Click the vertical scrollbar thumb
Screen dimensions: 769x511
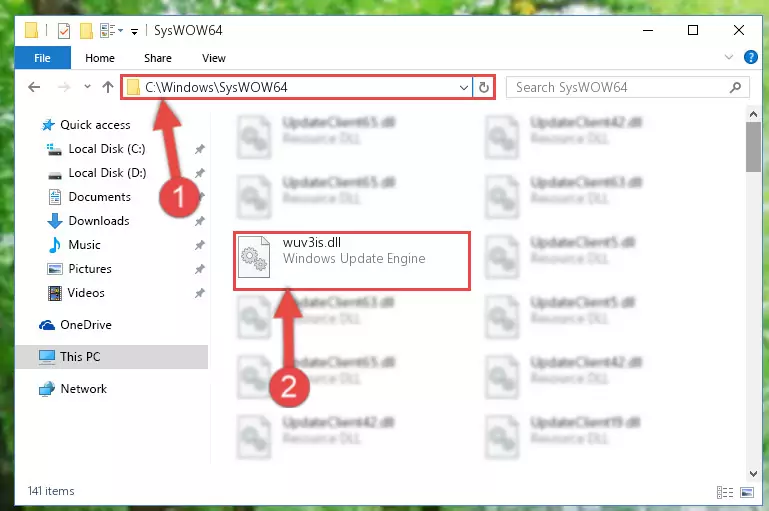pos(753,147)
